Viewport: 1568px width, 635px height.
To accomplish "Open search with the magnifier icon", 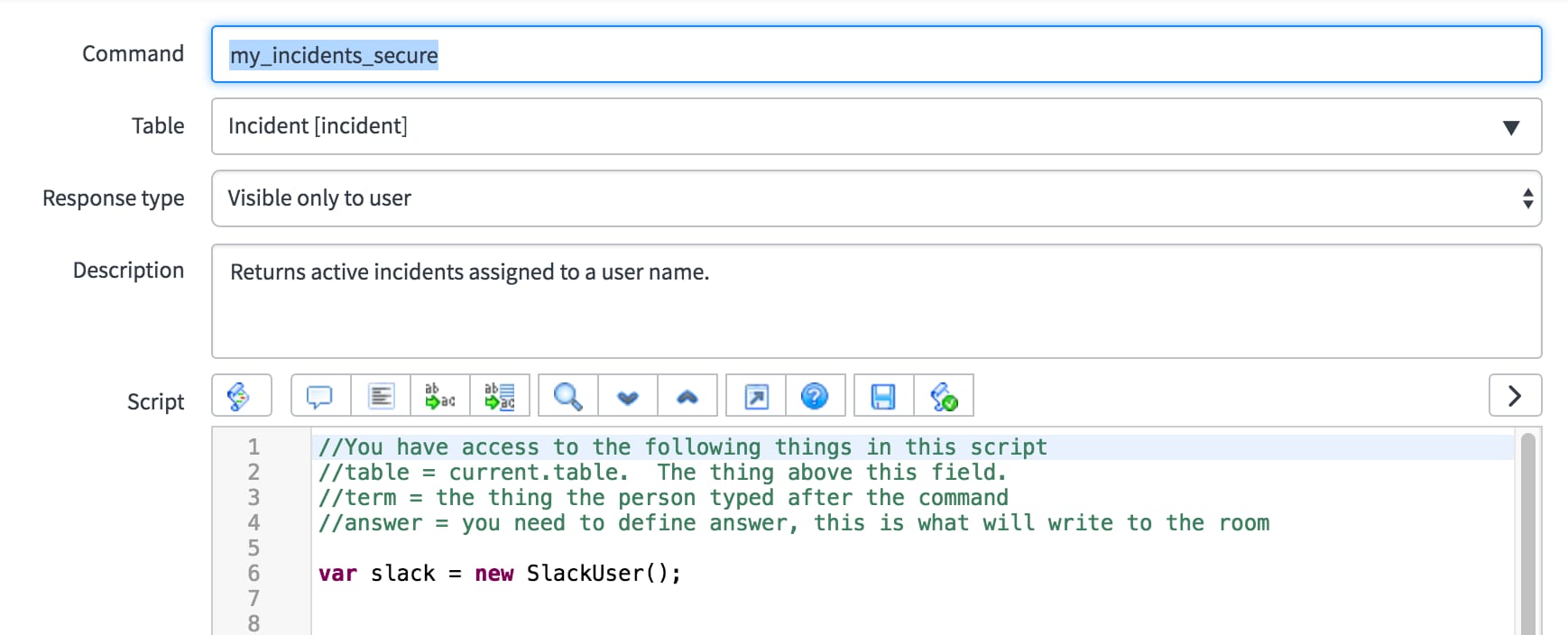I will point(567,396).
